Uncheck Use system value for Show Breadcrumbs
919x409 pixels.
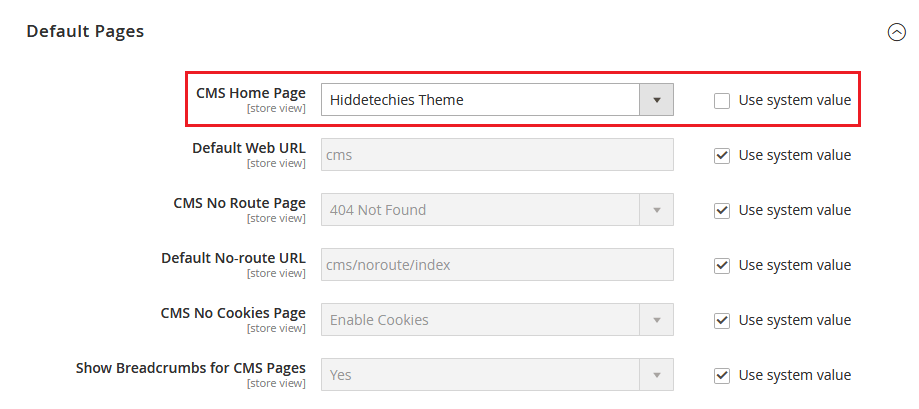[721, 375]
